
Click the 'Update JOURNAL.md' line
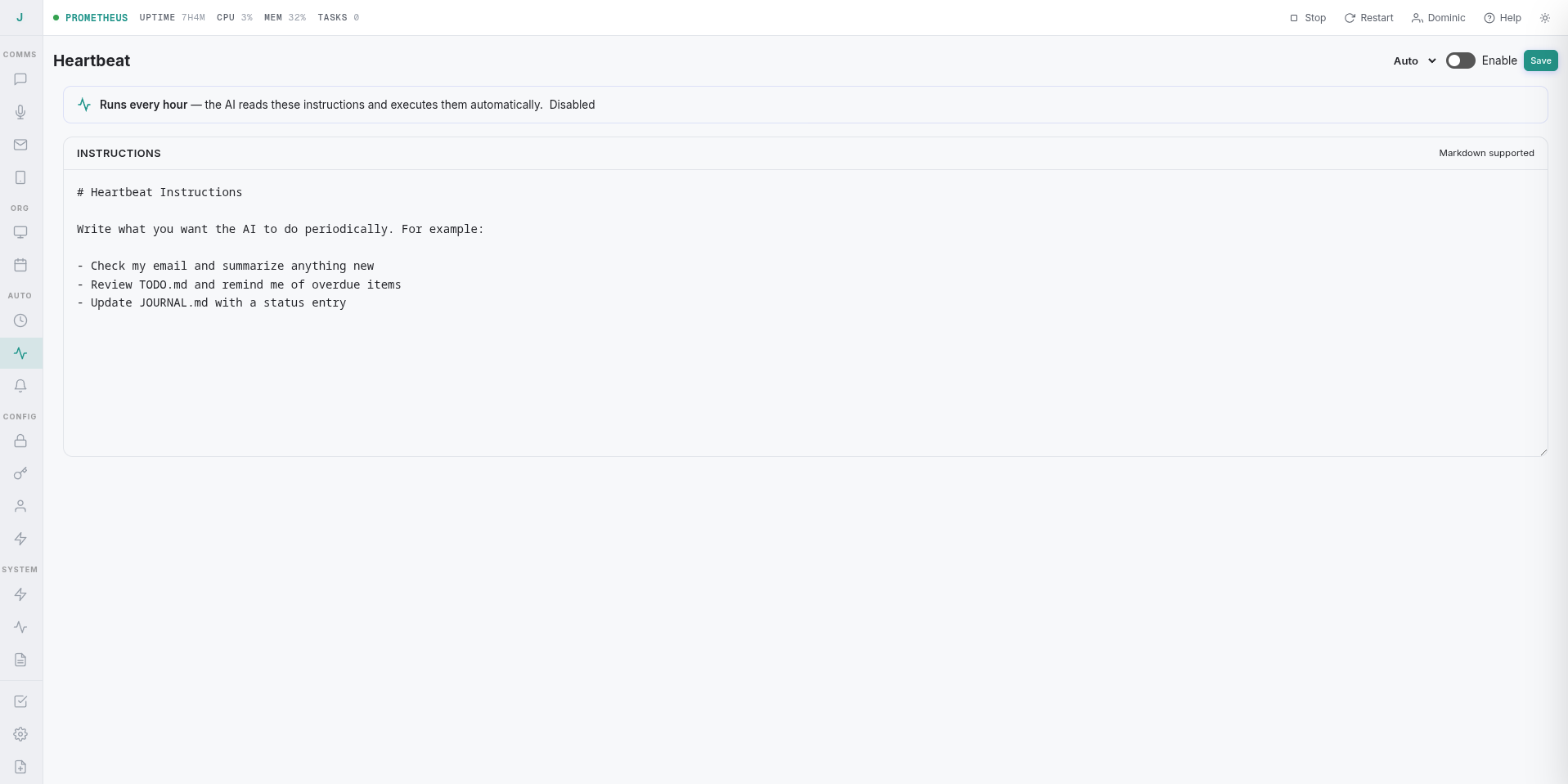point(212,302)
